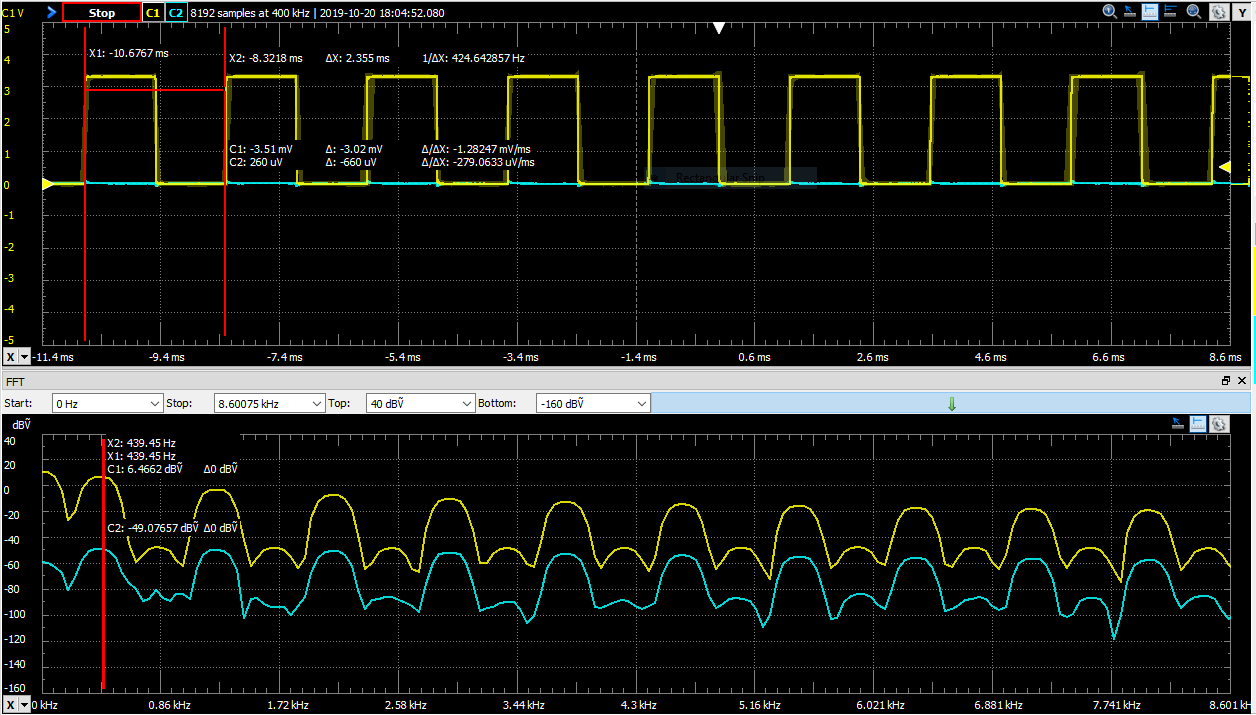
Task: Click the C1 -3.51 mV cursor value
Action: [261, 149]
